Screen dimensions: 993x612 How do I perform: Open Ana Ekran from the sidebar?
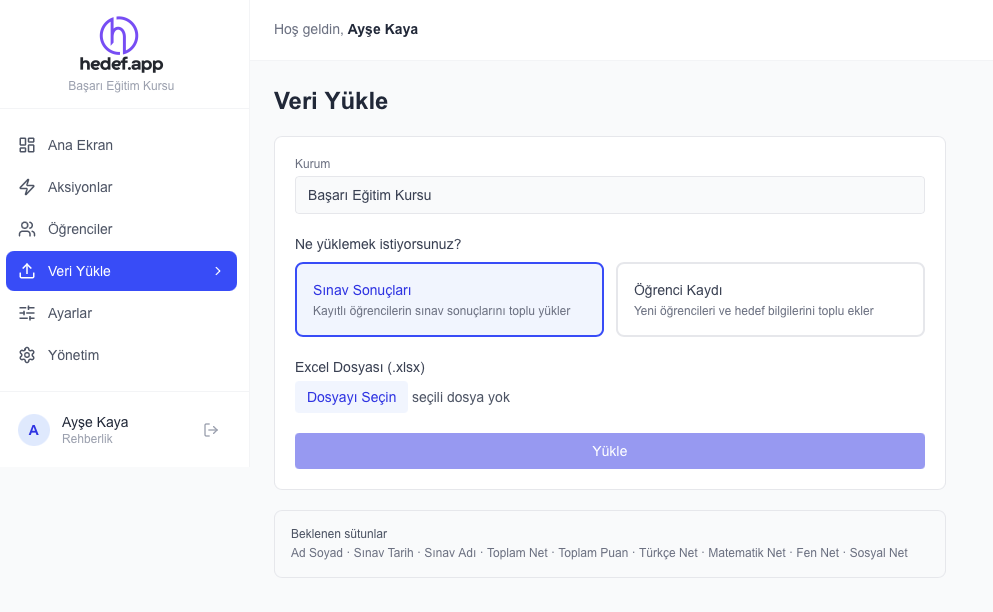122,145
